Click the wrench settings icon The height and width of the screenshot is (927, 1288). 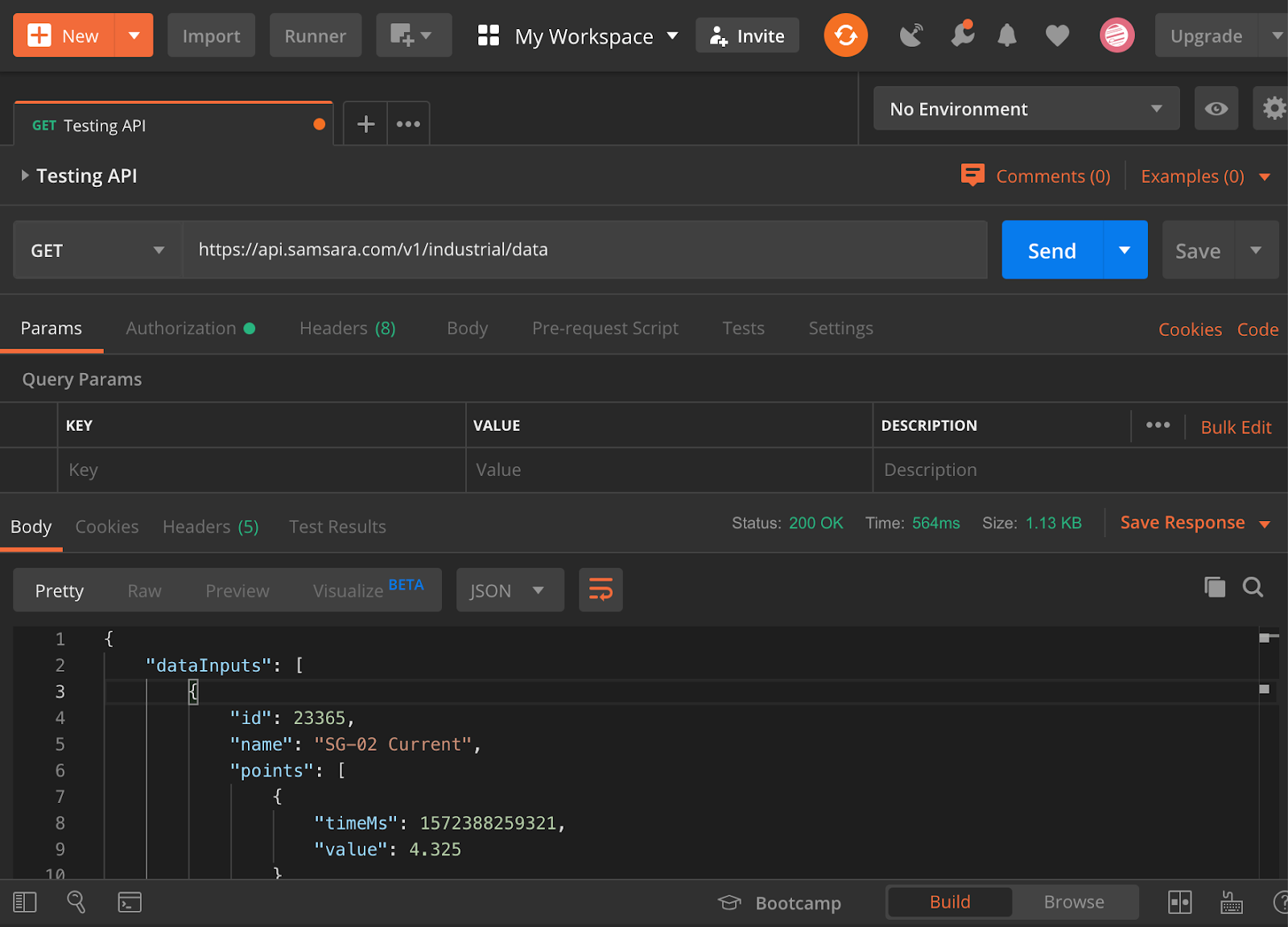pyautogui.click(x=962, y=34)
